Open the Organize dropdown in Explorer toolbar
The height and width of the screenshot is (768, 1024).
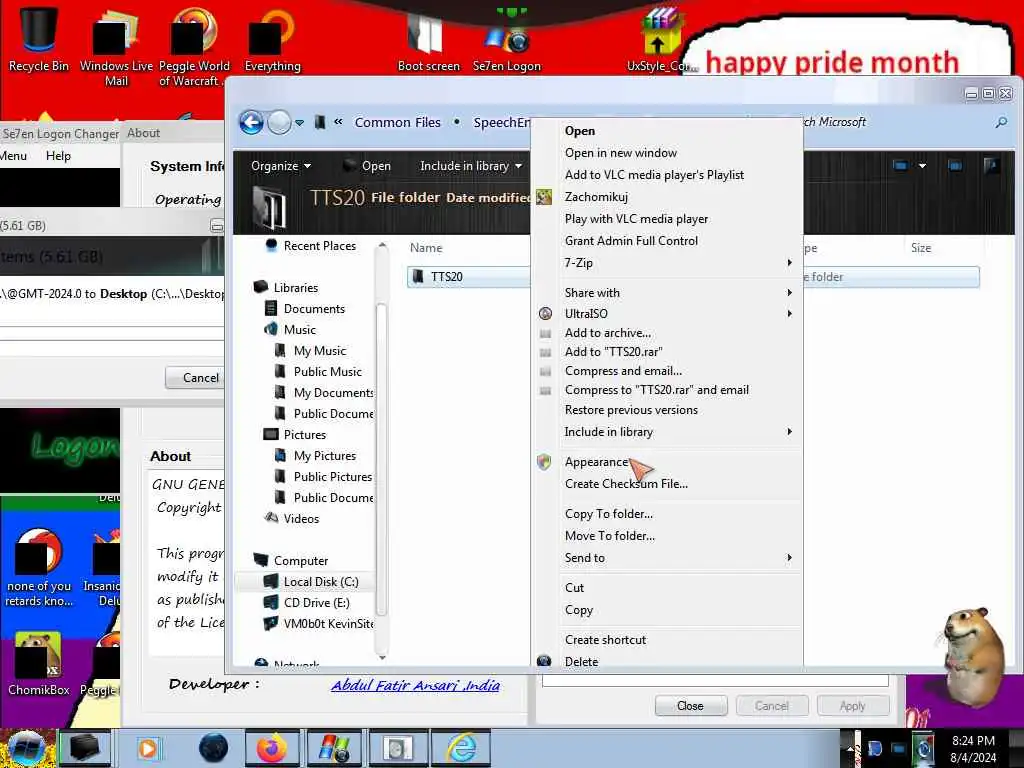click(281, 166)
